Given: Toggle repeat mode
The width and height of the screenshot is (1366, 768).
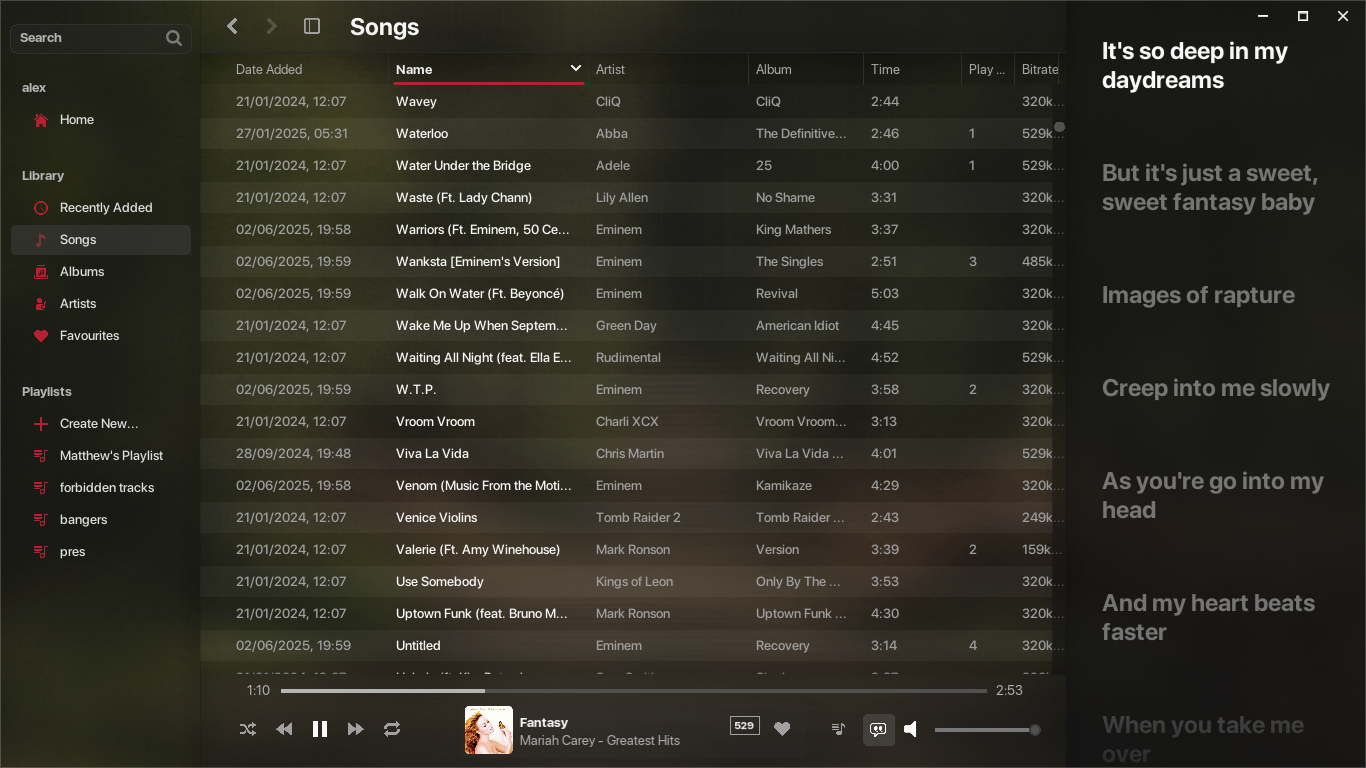Looking at the screenshot, I should click(392, 729).
